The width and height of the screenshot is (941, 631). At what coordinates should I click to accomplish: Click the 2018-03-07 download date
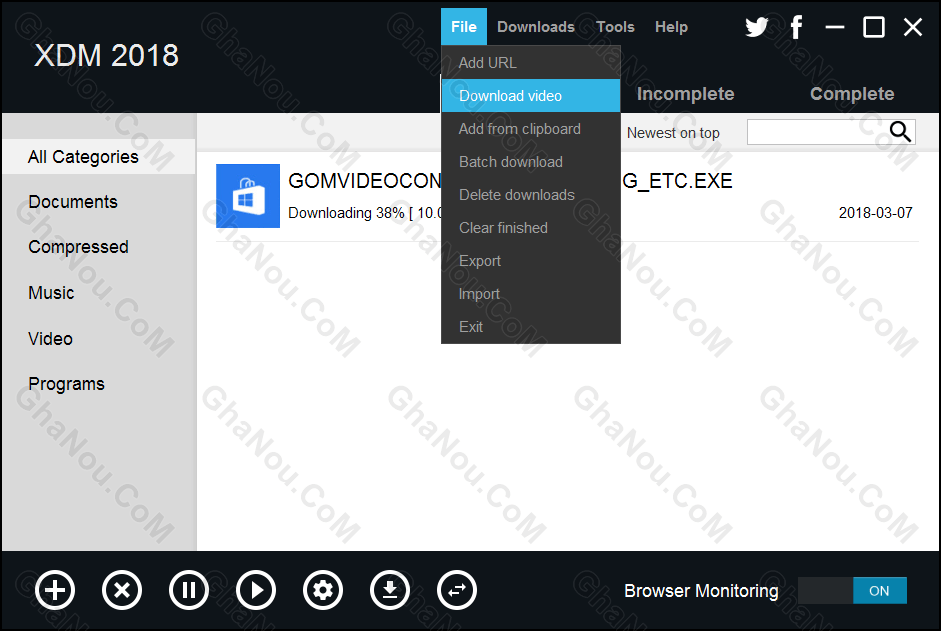(x=875, y=213)
